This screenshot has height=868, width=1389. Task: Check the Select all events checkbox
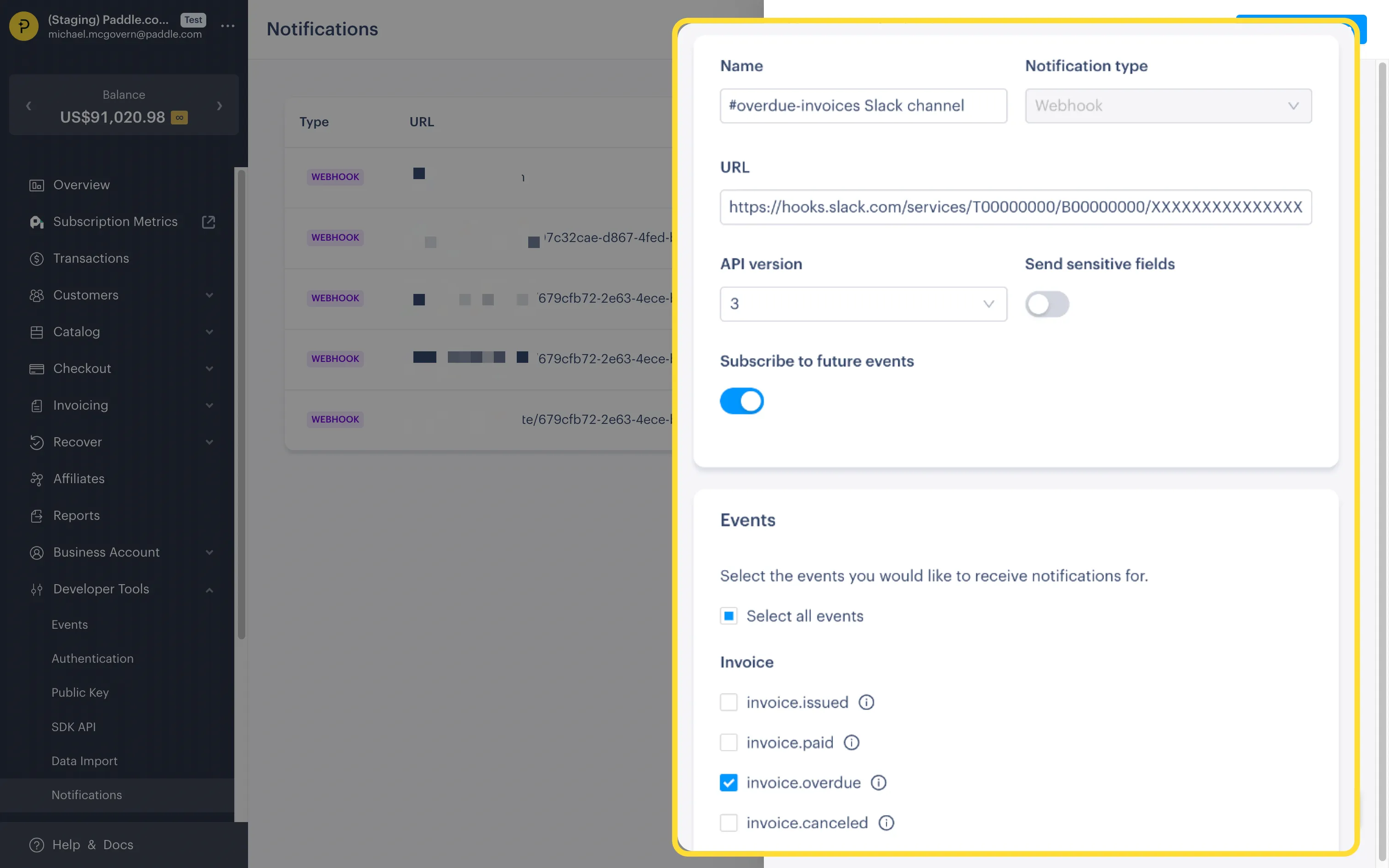729,616
